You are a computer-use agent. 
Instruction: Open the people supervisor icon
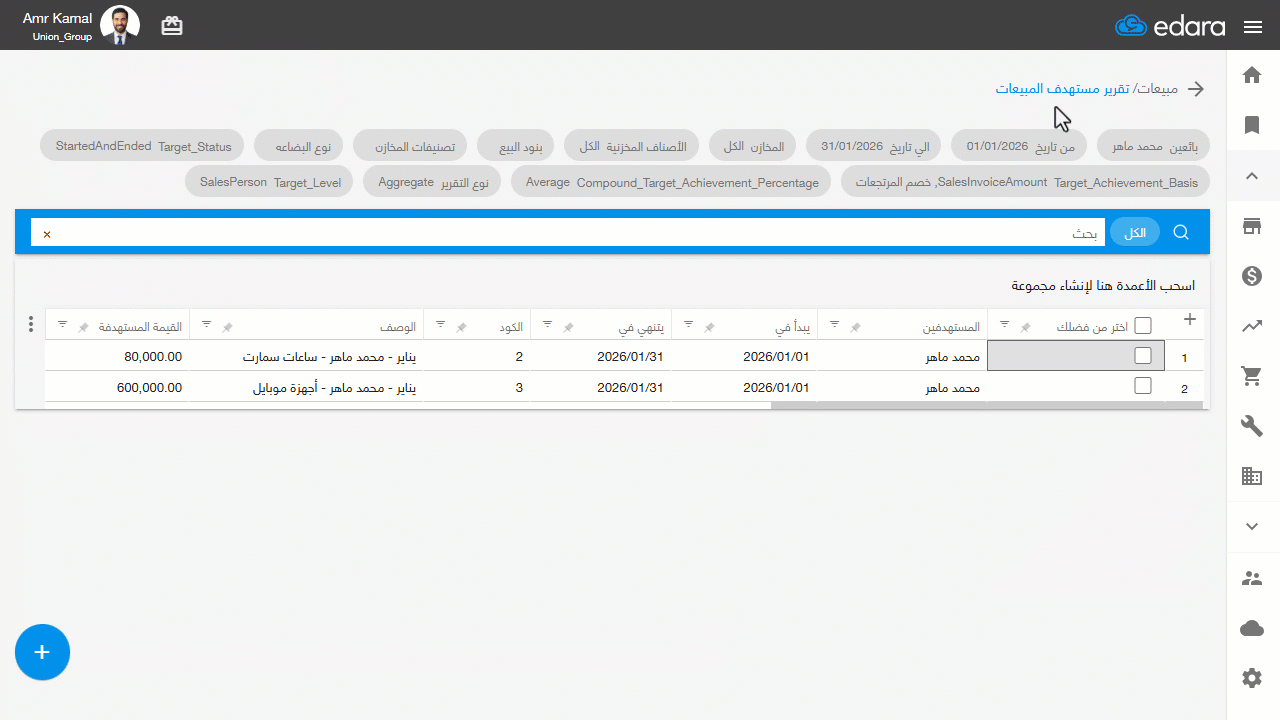click(1252, 578)
